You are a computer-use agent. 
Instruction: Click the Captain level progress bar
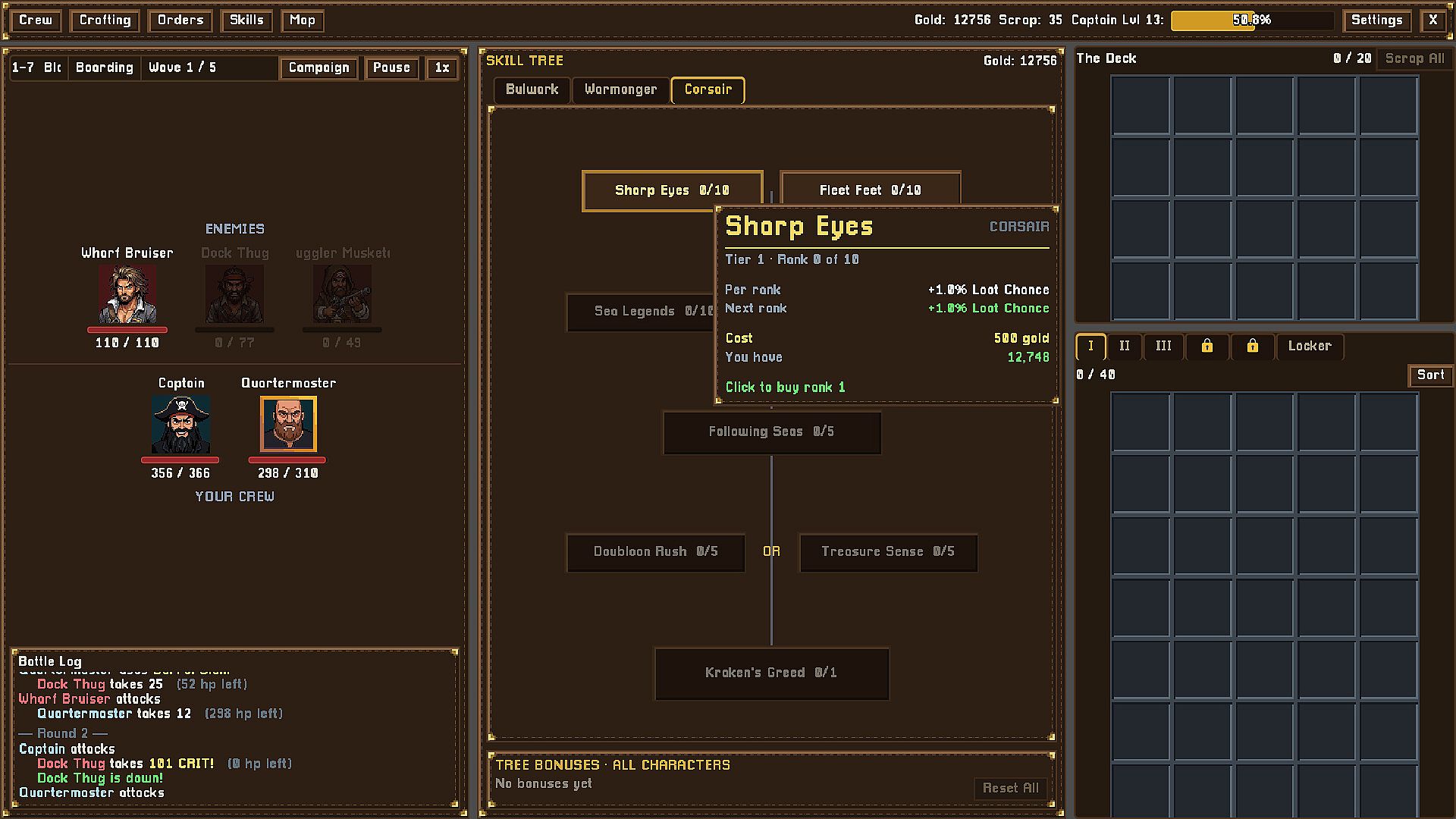point(1252,20)
